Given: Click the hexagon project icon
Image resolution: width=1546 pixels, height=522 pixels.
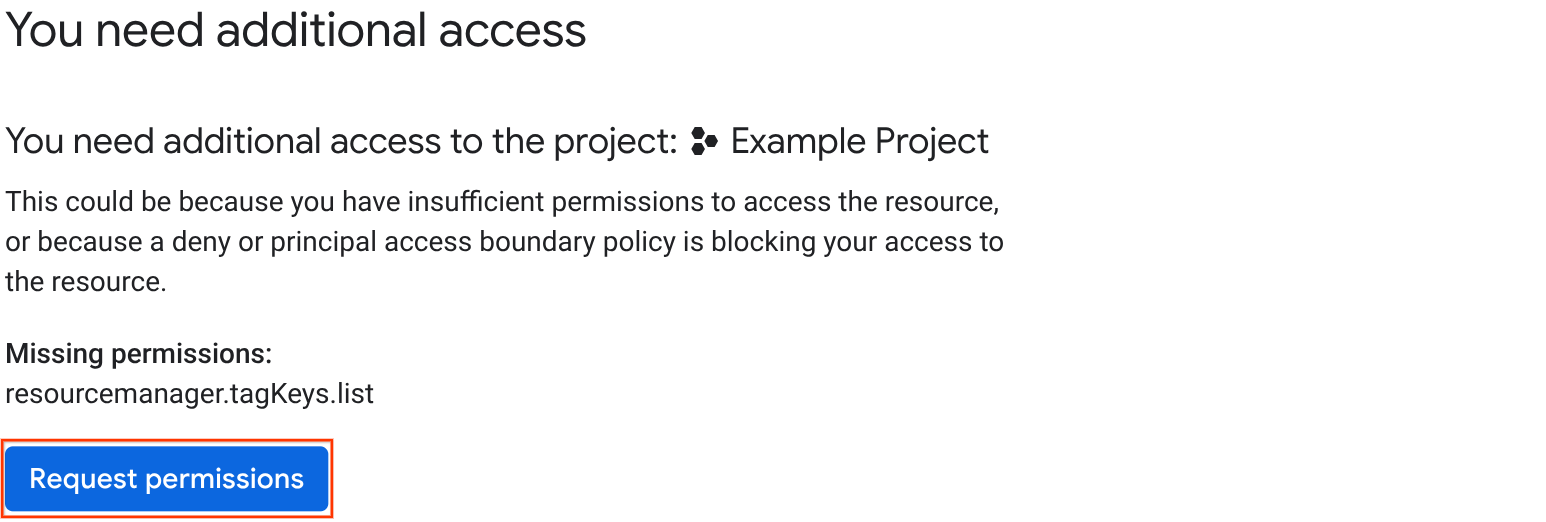Looking at the screenshot, I should [x=704, y=142].
